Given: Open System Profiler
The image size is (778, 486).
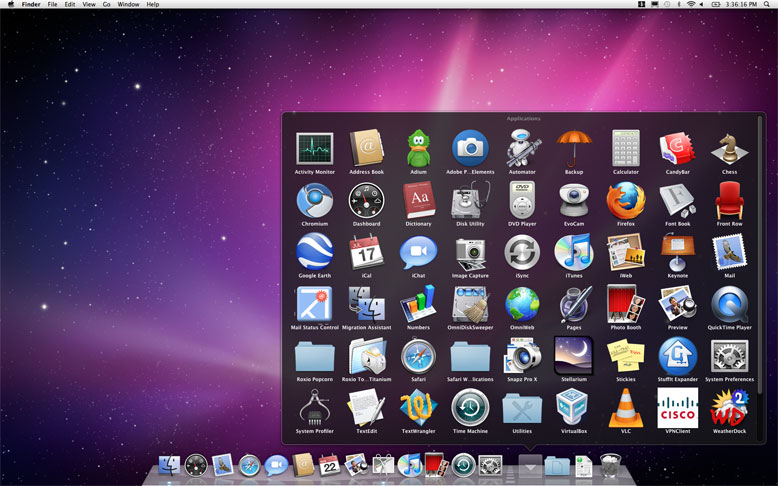Looking at the screenshot, I should coord(315,408).
